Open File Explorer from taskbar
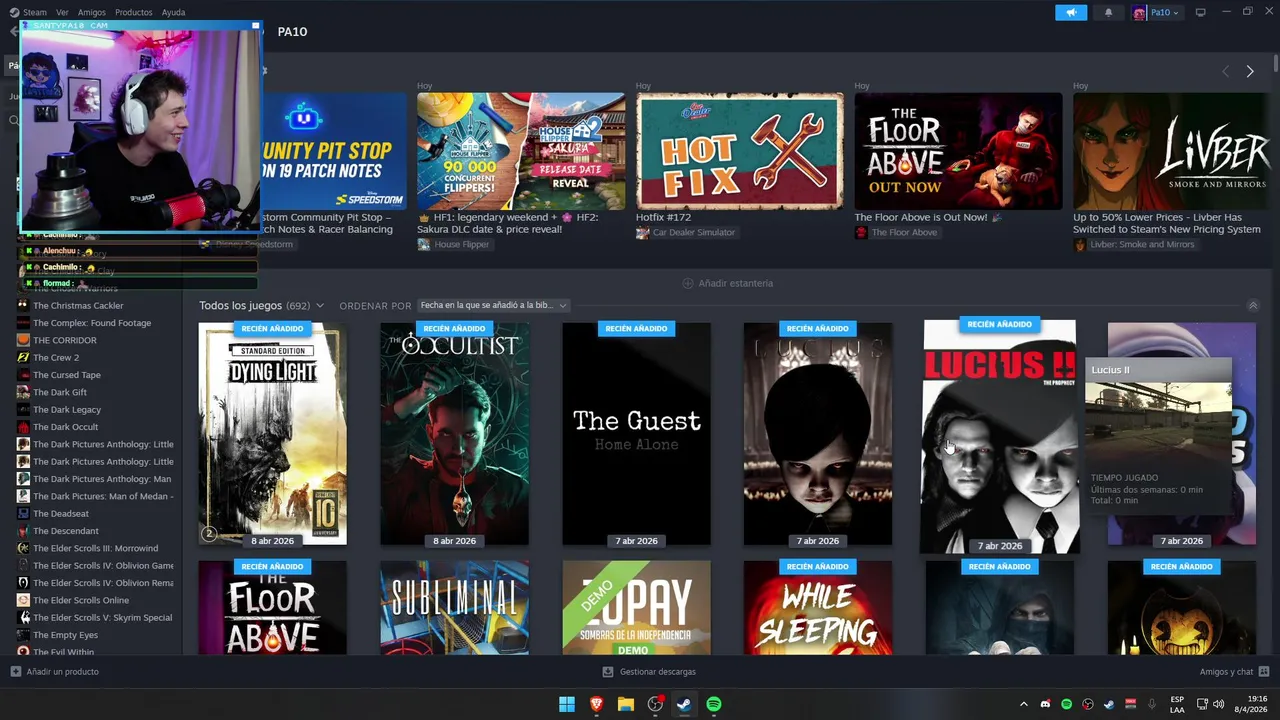The height and width of the screenshot is (720, 1280). tap(626, 704)
